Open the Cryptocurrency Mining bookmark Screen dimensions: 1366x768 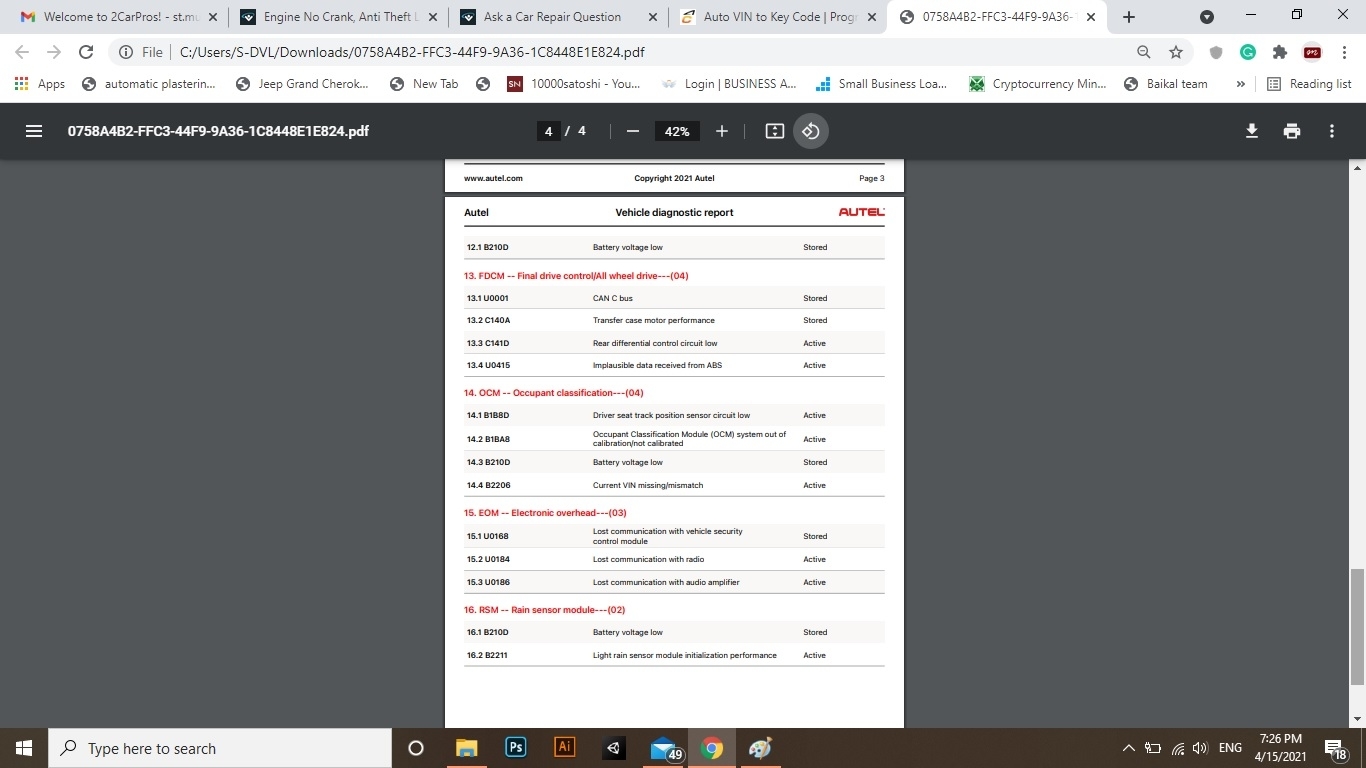pos(1037,84)
